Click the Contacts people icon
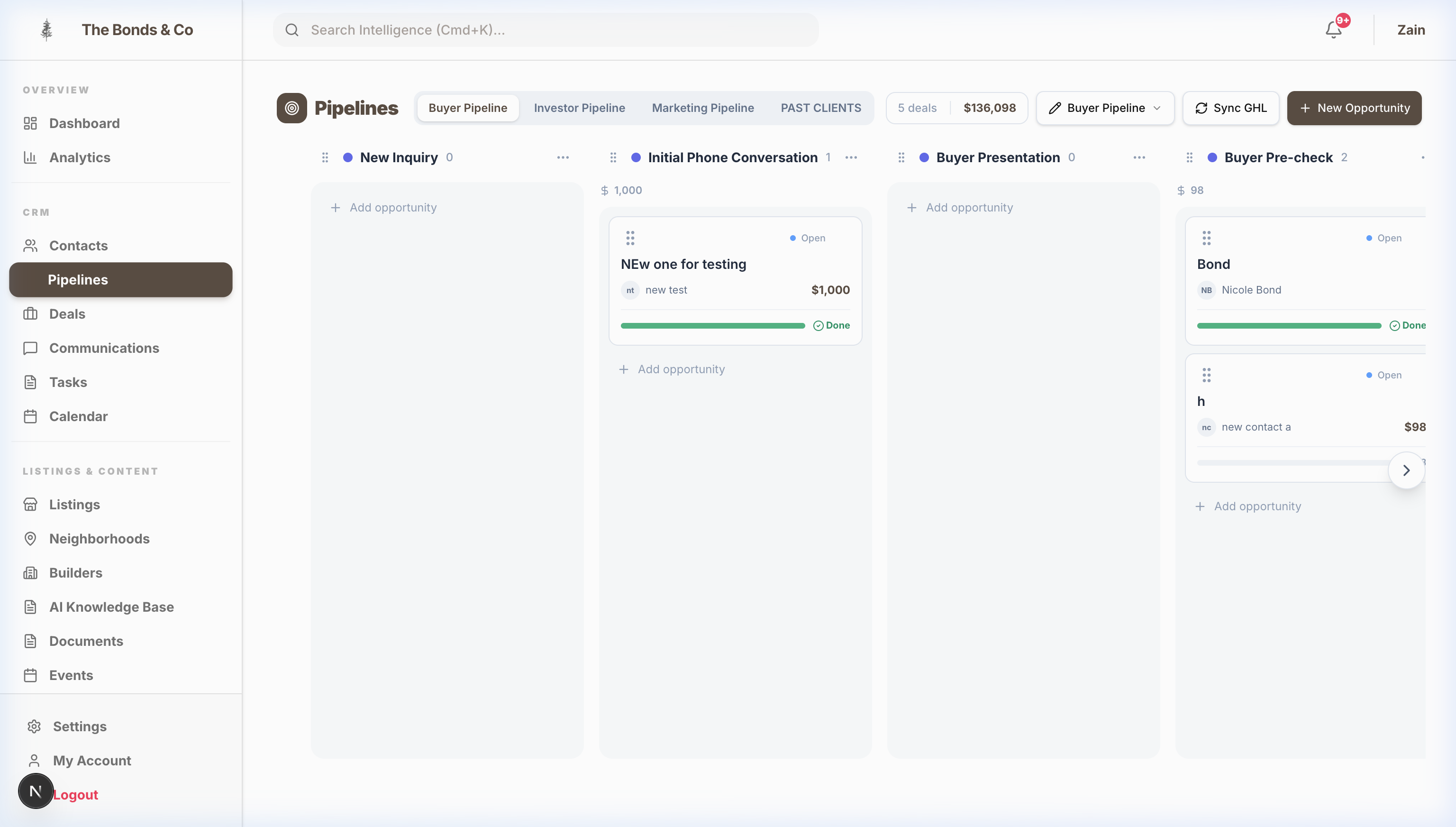 point(30,245)
